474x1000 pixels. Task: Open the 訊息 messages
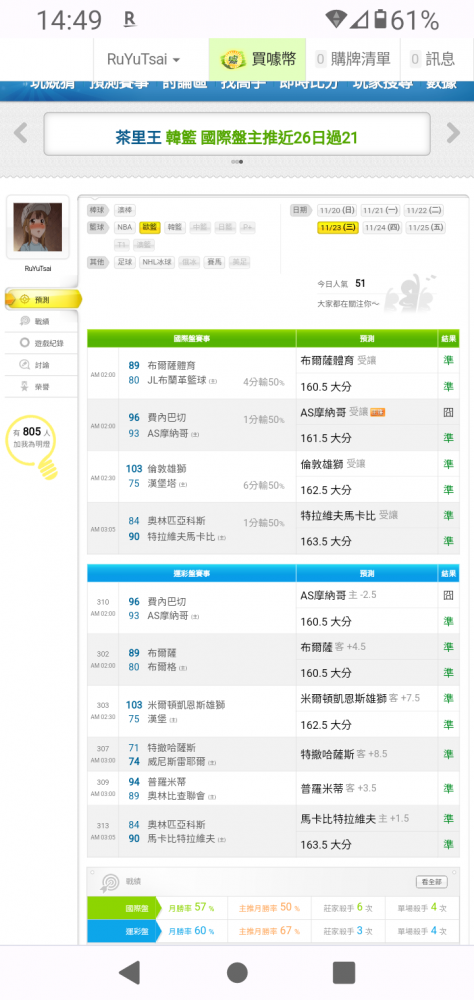point(433,59)
